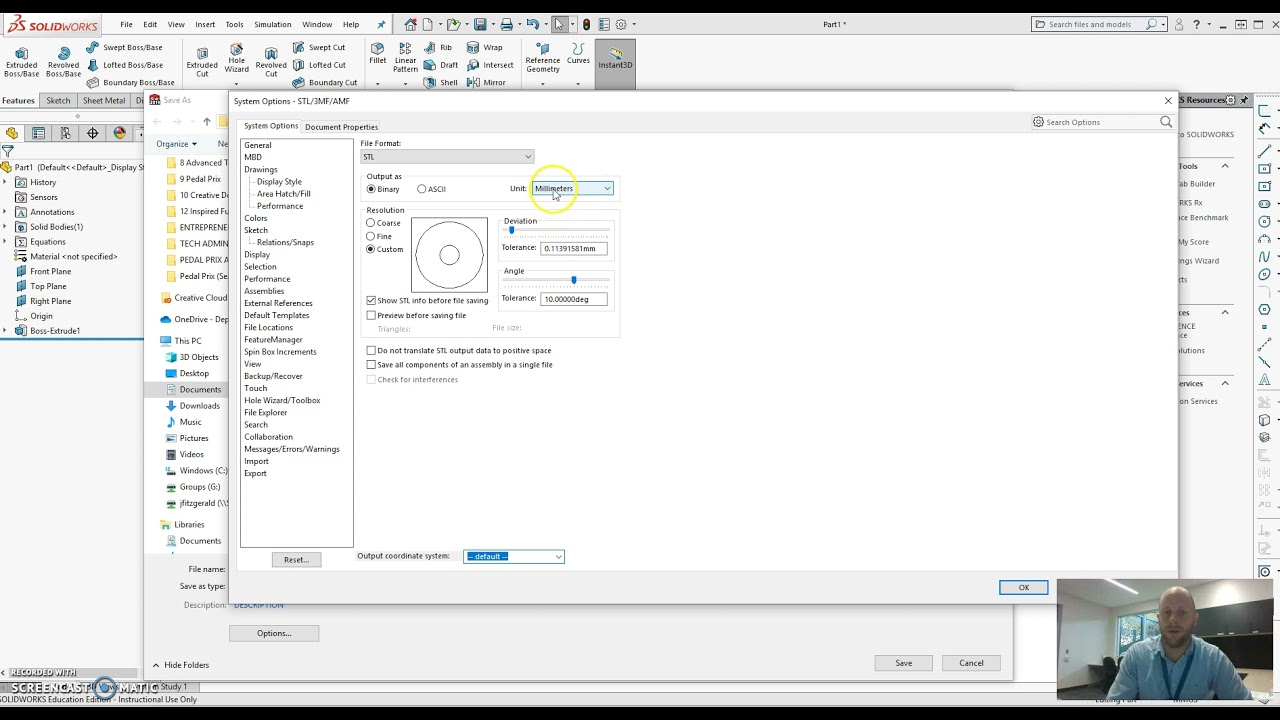Open the Insert menu
This screenshot has height=720, width=1280.
tap(205, 24)
